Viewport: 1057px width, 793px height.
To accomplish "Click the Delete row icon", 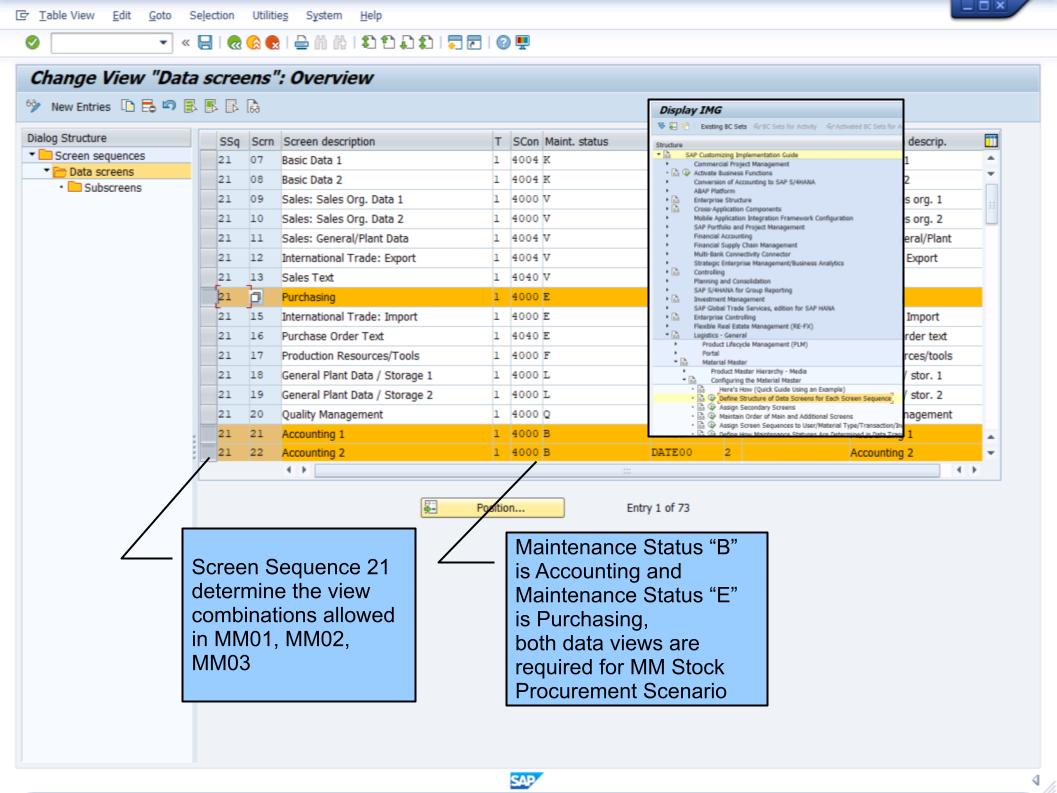I will tap(148, 106).
